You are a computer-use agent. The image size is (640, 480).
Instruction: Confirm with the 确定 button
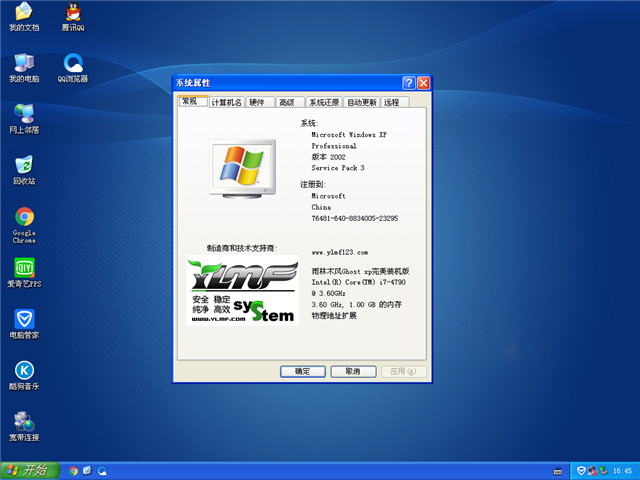pos(302,371)
